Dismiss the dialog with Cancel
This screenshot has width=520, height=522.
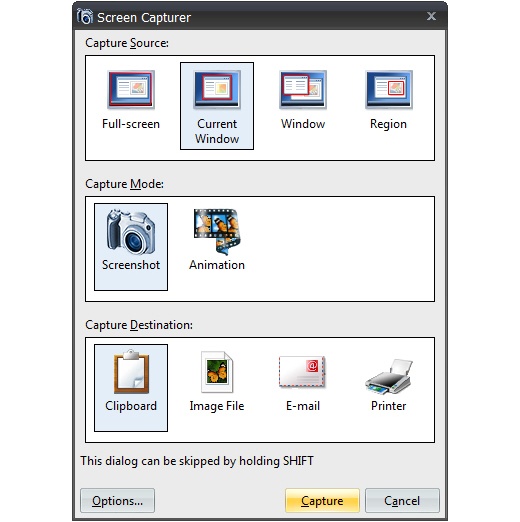(402, 500)
